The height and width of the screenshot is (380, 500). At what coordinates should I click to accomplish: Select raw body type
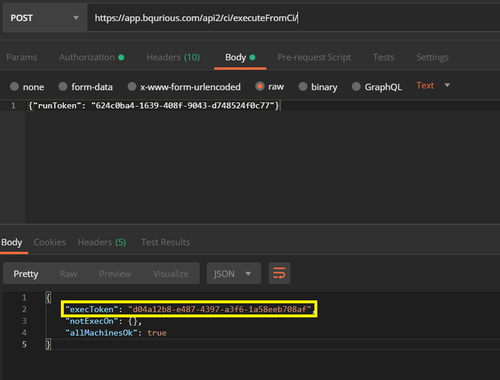pyautogui.click(x=270, y=87)
